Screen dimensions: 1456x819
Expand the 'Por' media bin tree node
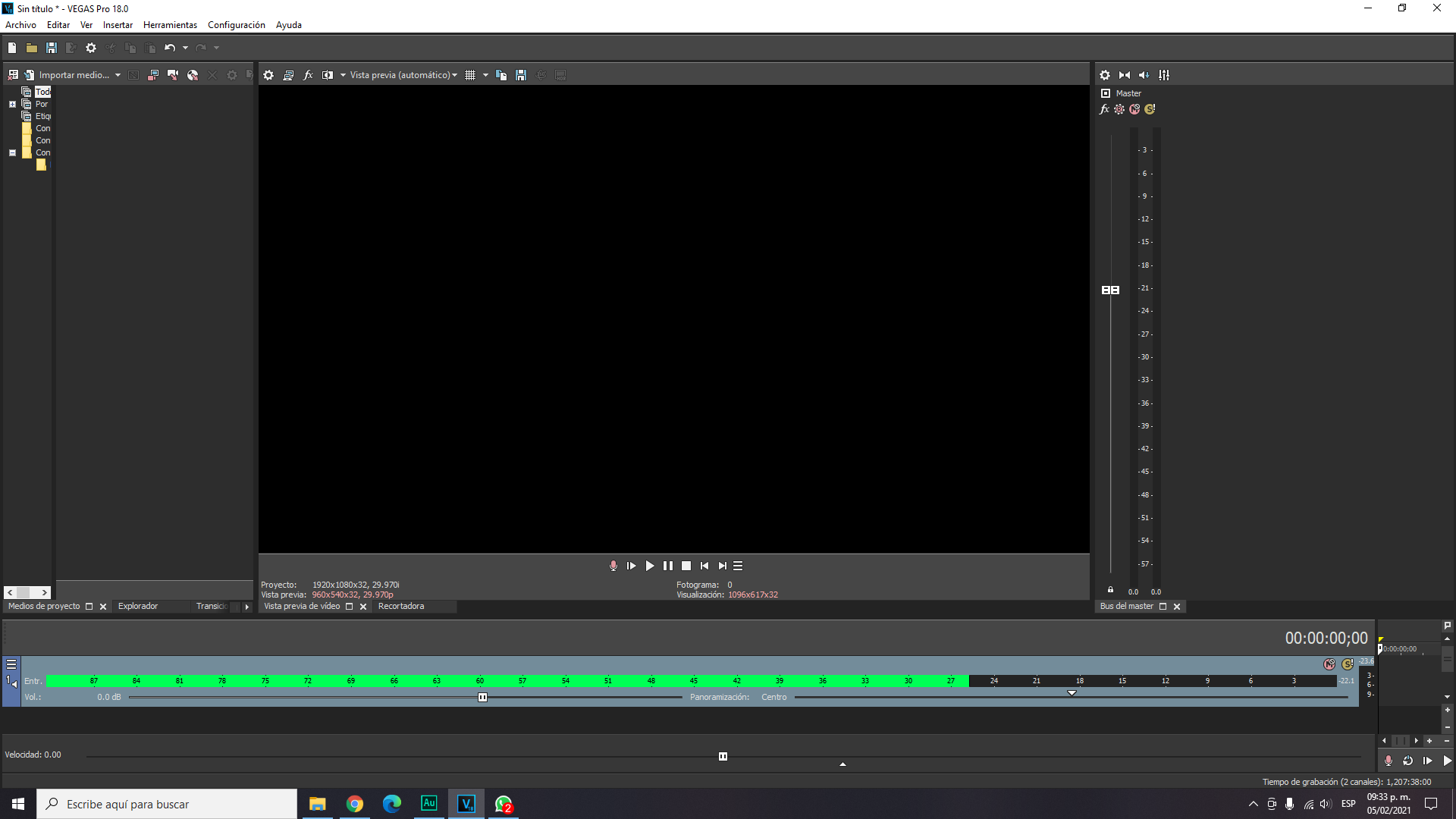pos(12,105)
